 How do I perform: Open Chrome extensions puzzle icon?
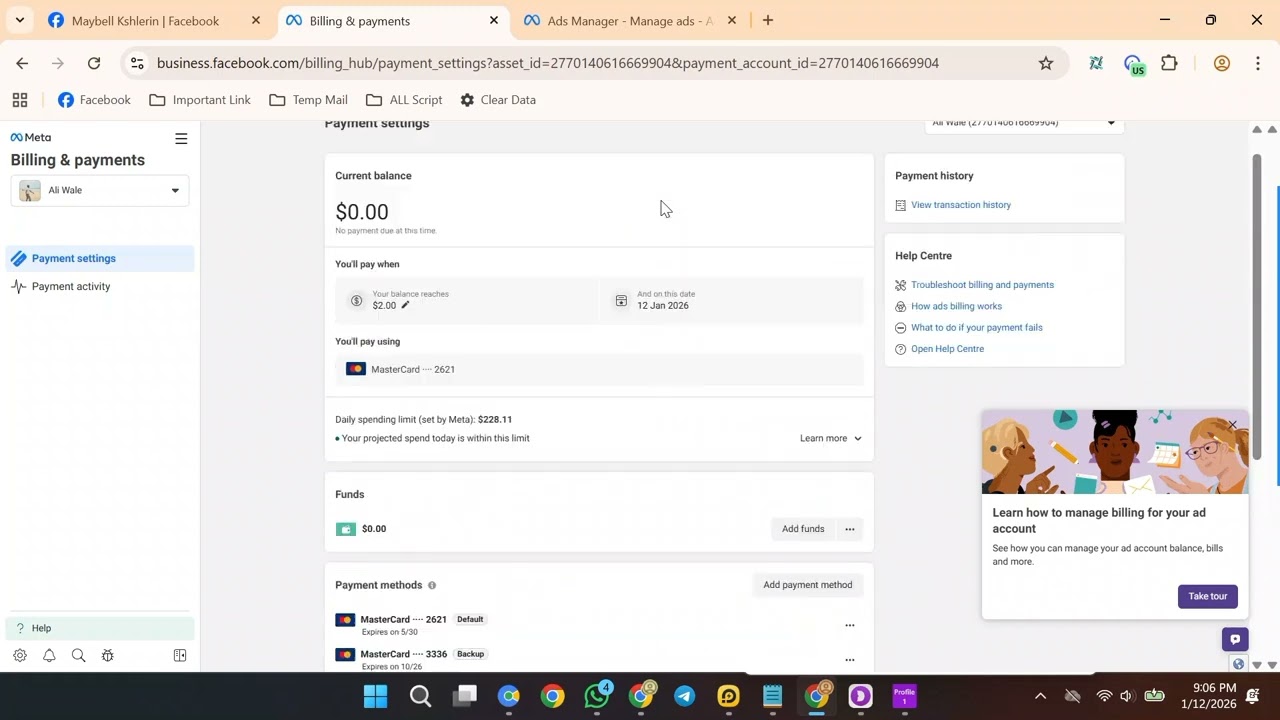1169,63
